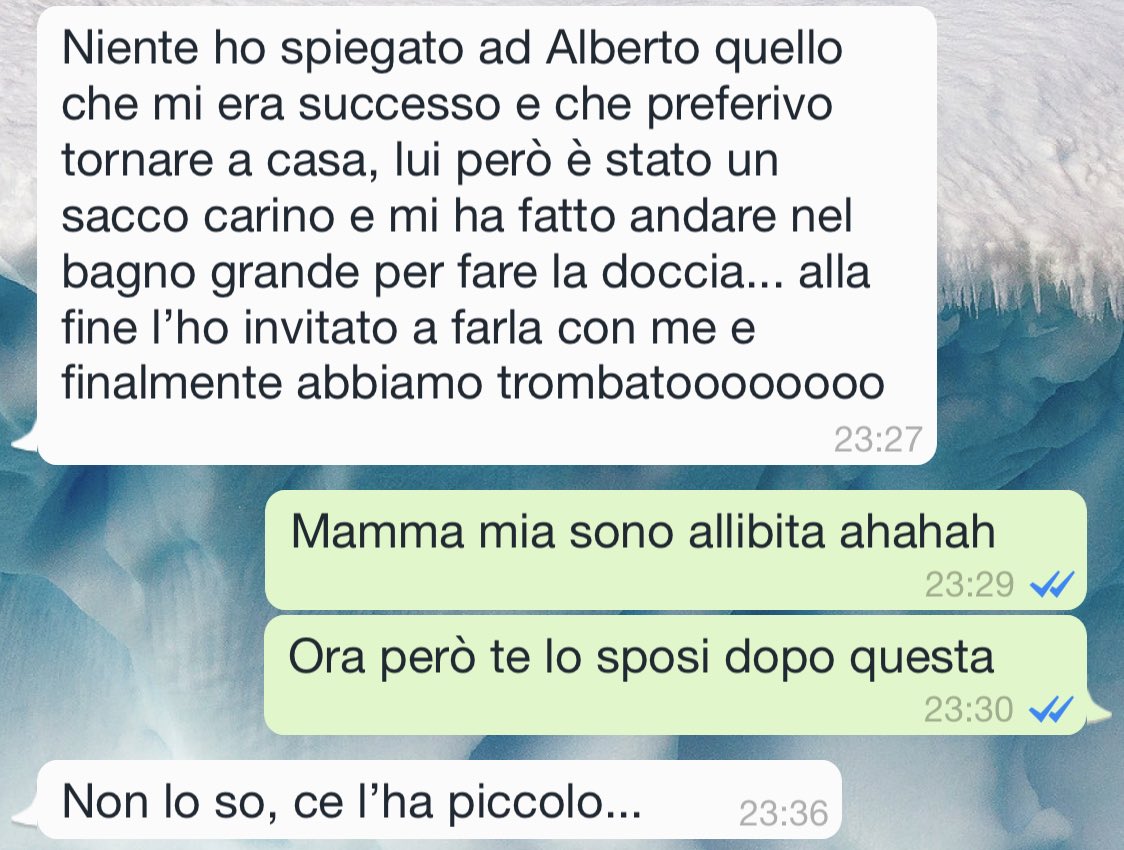This screenshot has height=850, width=1124.
Task: Select the "Ora però te lo sposi" message
Action: 675,675
